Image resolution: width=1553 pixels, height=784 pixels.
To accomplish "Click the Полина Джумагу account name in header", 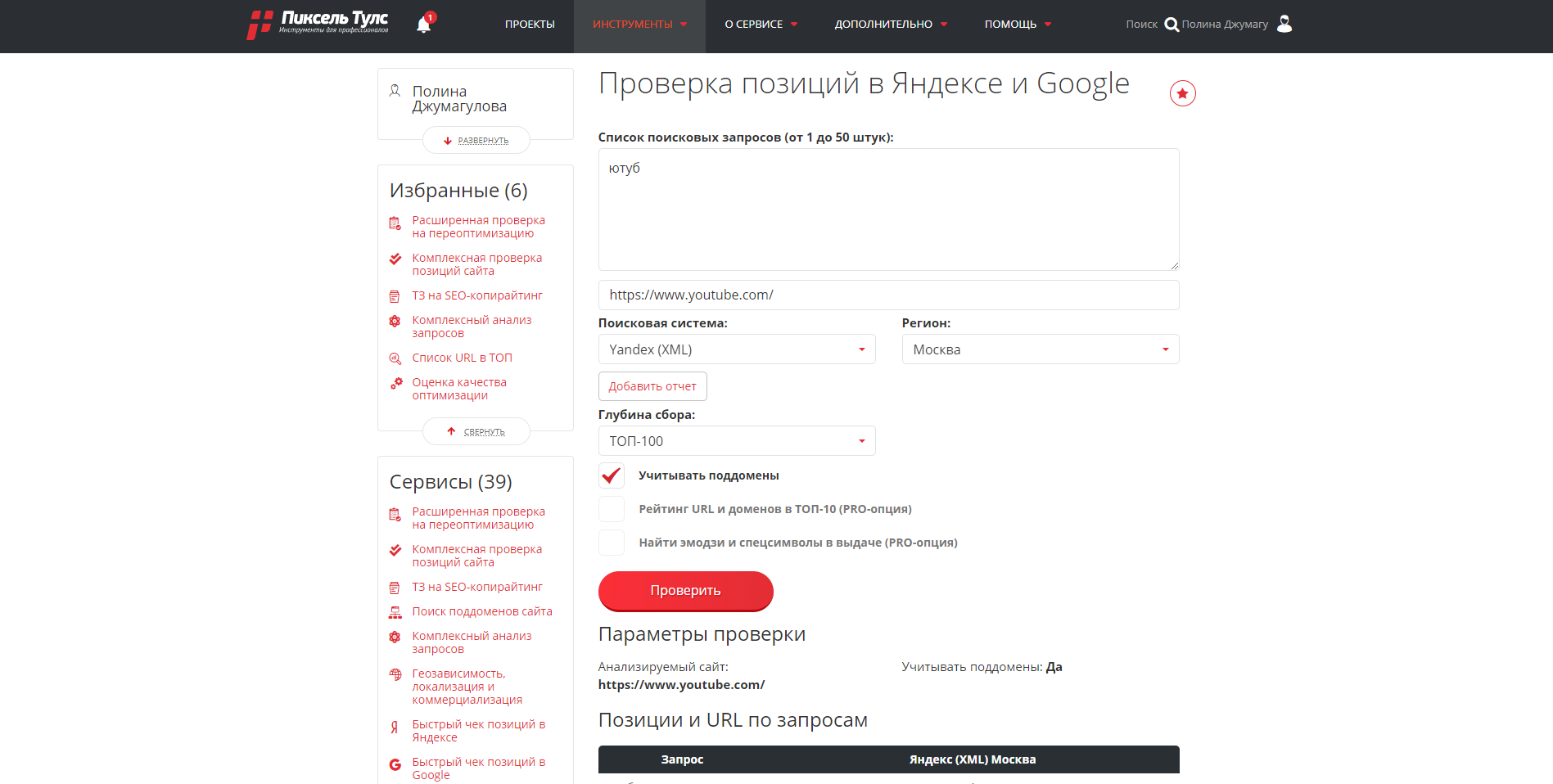I will point(1225,25).
